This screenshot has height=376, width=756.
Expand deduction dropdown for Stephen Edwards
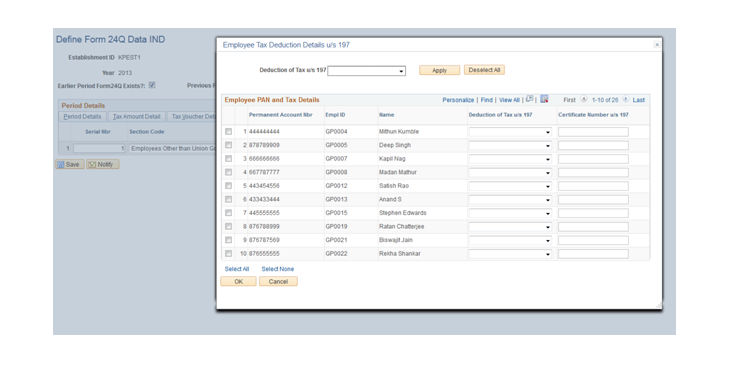point(510,213)
